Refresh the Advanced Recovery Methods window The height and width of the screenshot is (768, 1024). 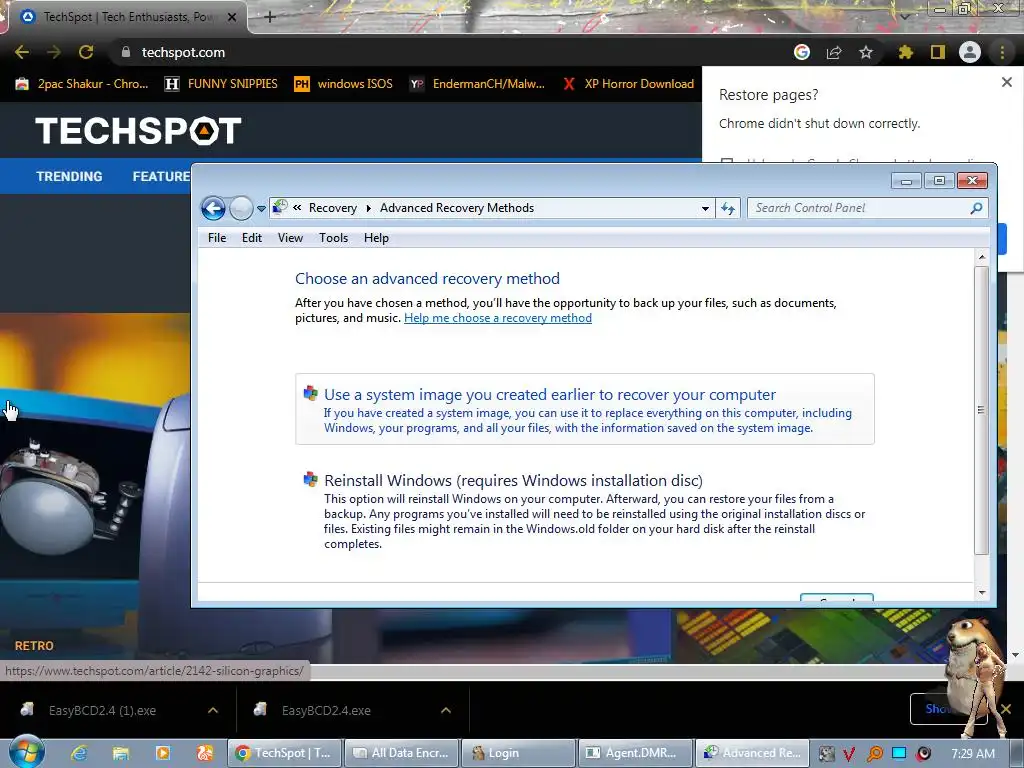[728, 208]
